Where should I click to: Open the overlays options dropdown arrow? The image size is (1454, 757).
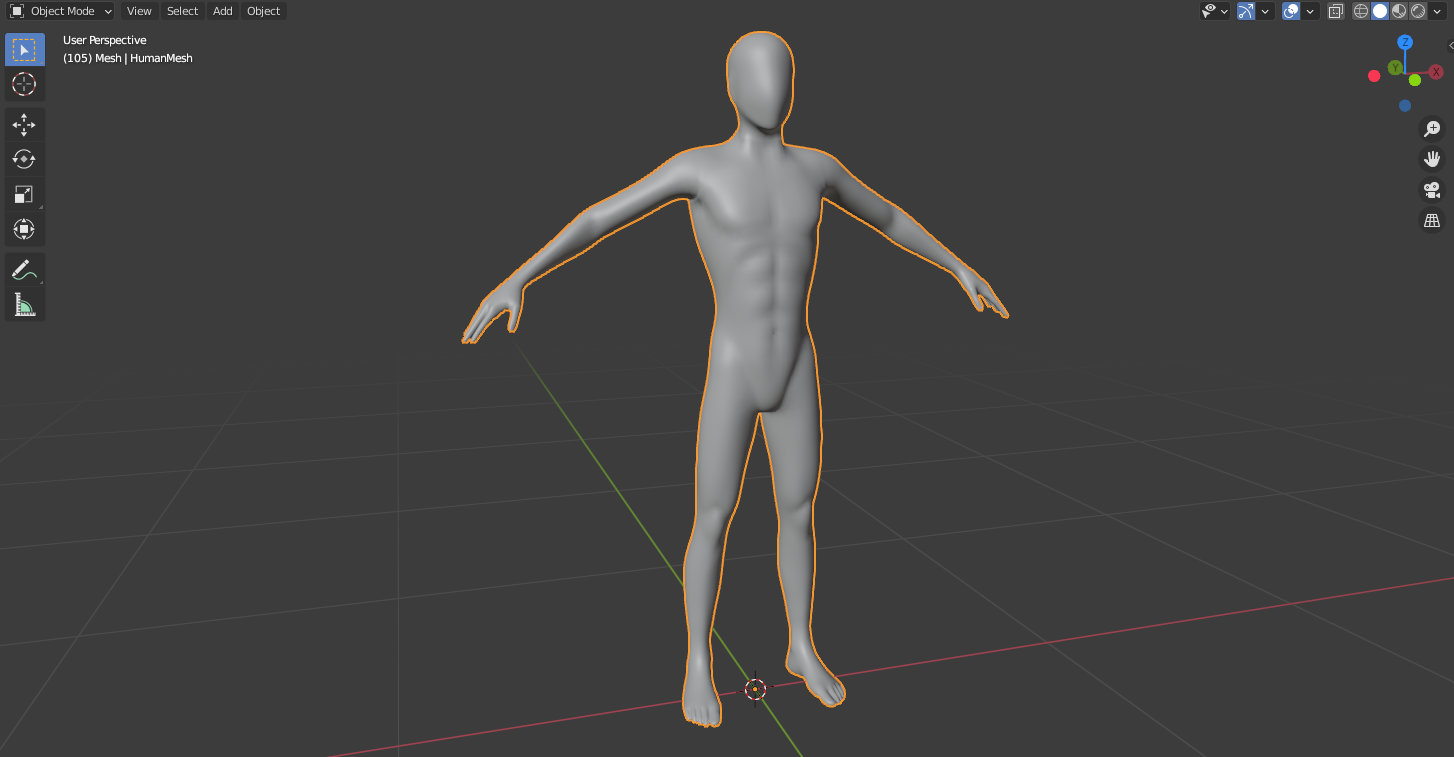point(1311,11)
